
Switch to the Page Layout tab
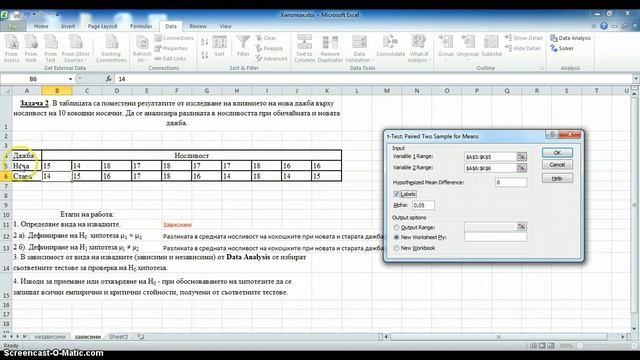point(102,26)
